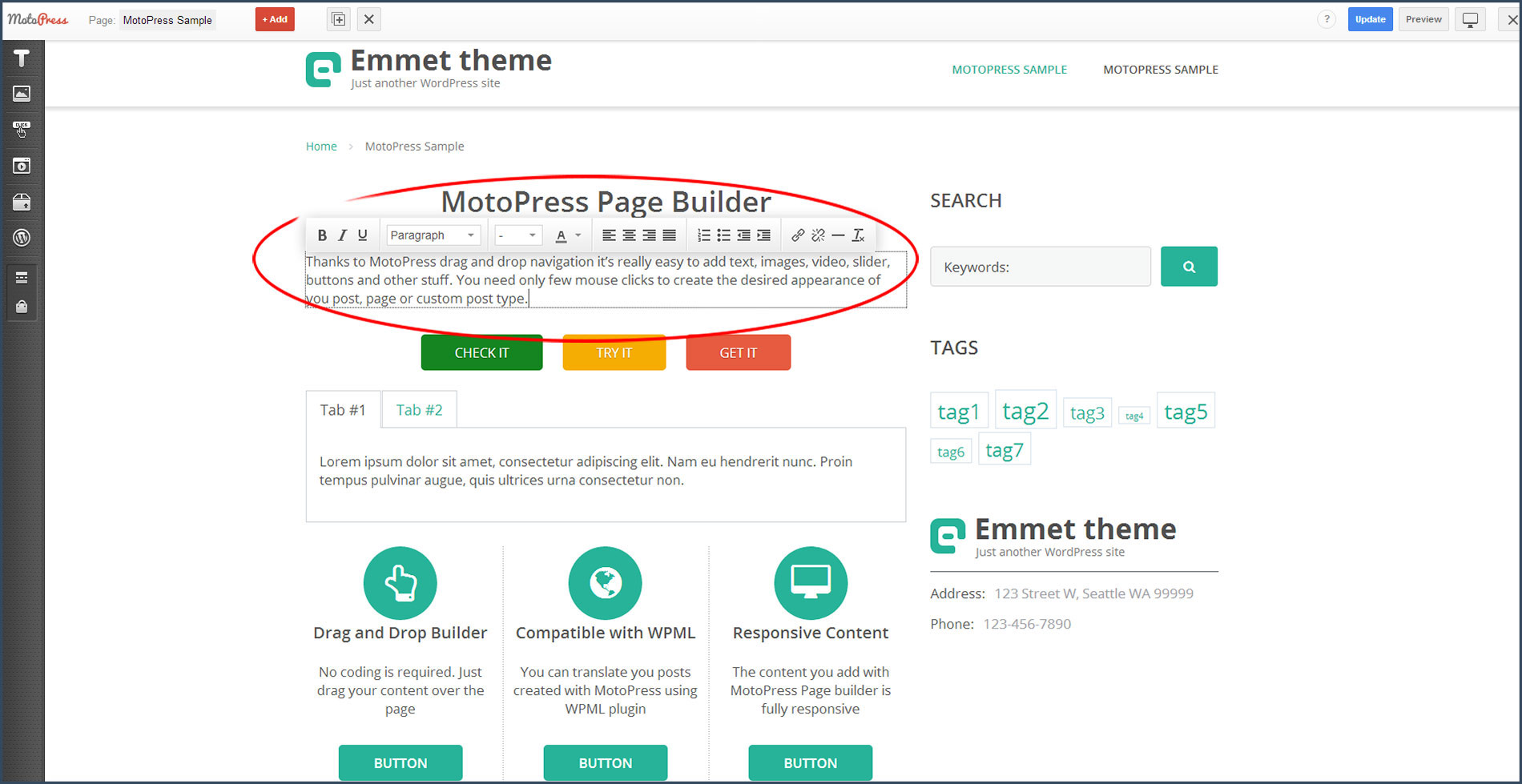Viewport: 1522px width, 784px height.
Task: Click the Keywords search input field
Action: click(1041, 267)
